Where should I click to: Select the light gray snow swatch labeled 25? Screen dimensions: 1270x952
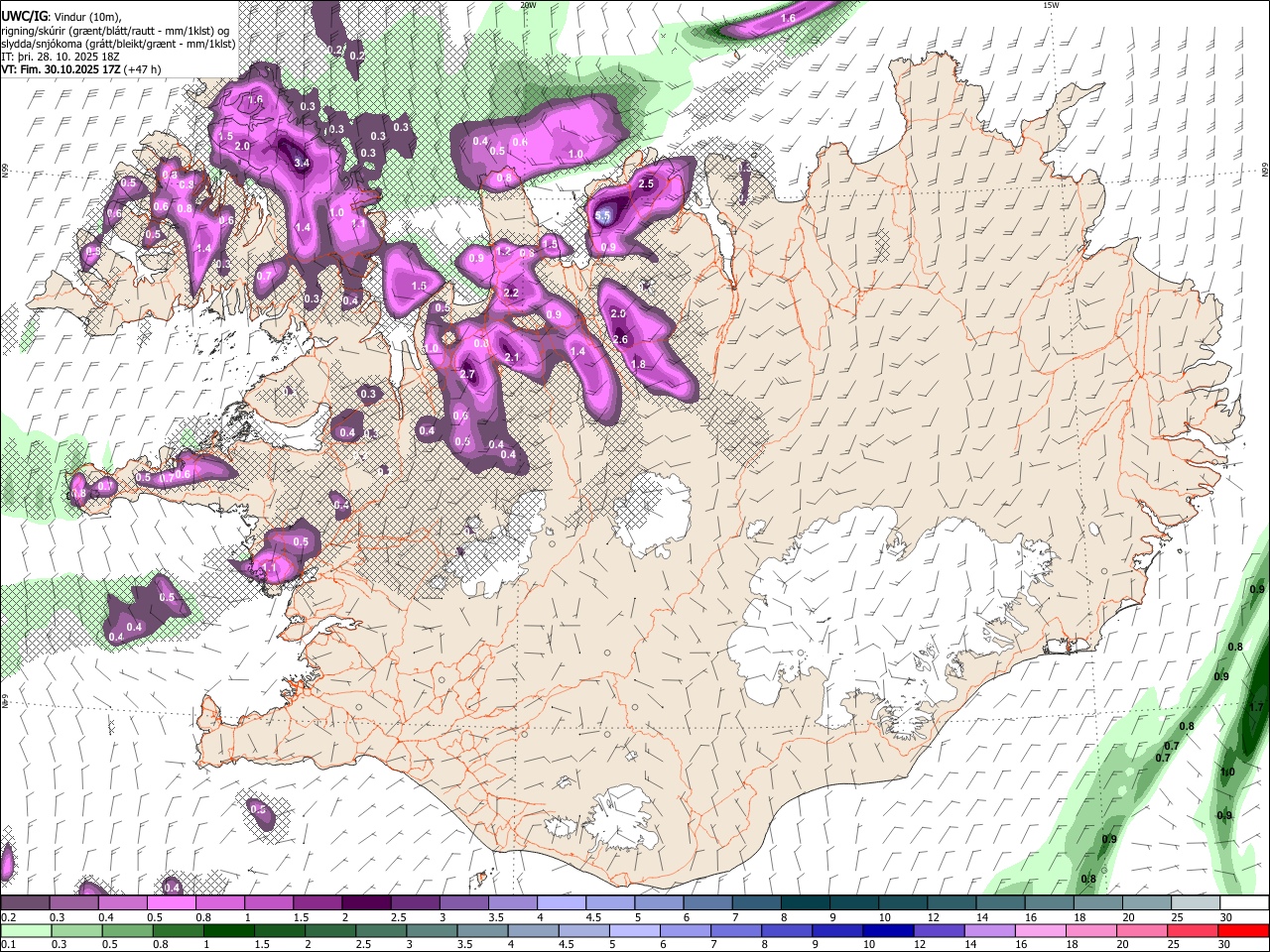point(1194,902)
